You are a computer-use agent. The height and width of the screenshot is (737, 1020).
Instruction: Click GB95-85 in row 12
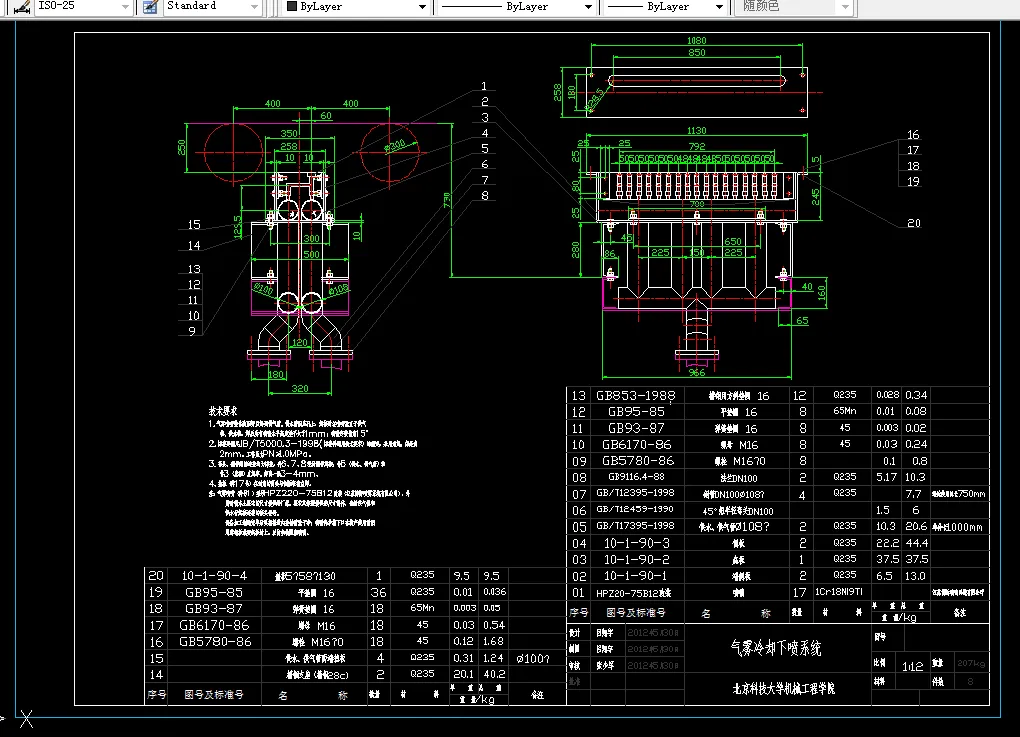tap(636, 412)
